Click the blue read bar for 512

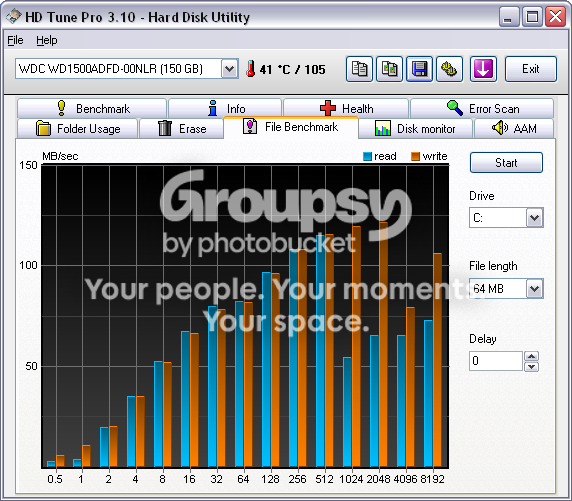[x=320, y=351]
